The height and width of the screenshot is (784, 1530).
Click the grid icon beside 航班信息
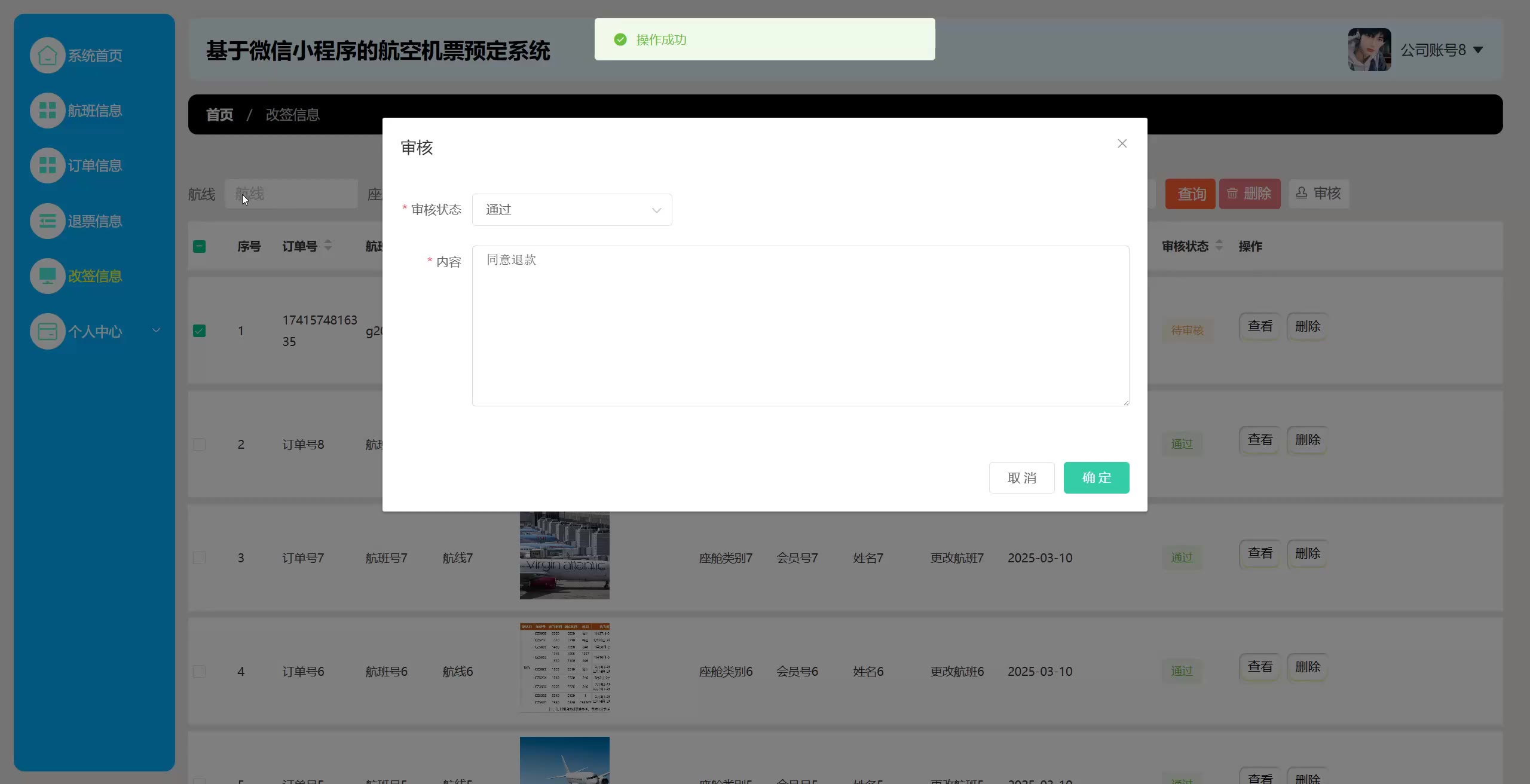tap(47, 111)
